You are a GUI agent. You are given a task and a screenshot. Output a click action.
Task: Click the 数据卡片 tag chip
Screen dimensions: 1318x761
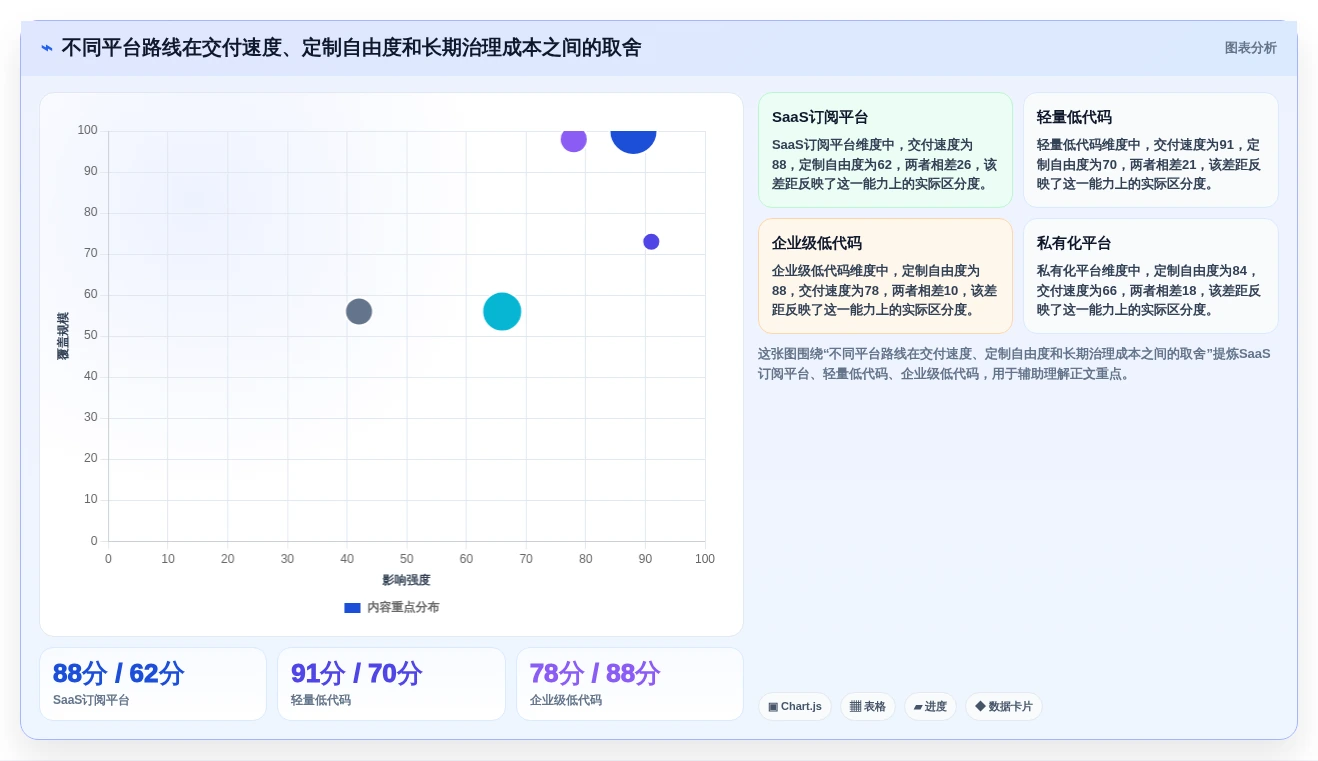[1004, 707]
